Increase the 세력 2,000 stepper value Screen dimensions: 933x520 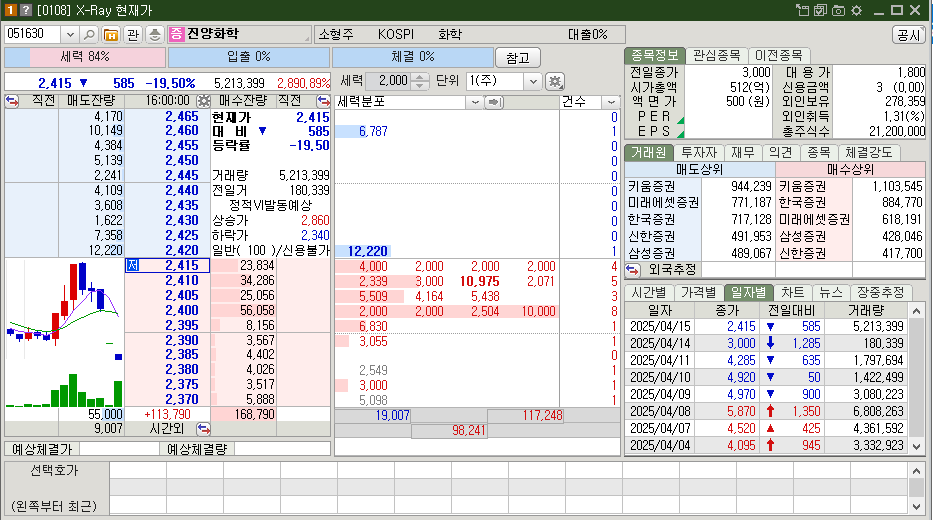[419, 77]
